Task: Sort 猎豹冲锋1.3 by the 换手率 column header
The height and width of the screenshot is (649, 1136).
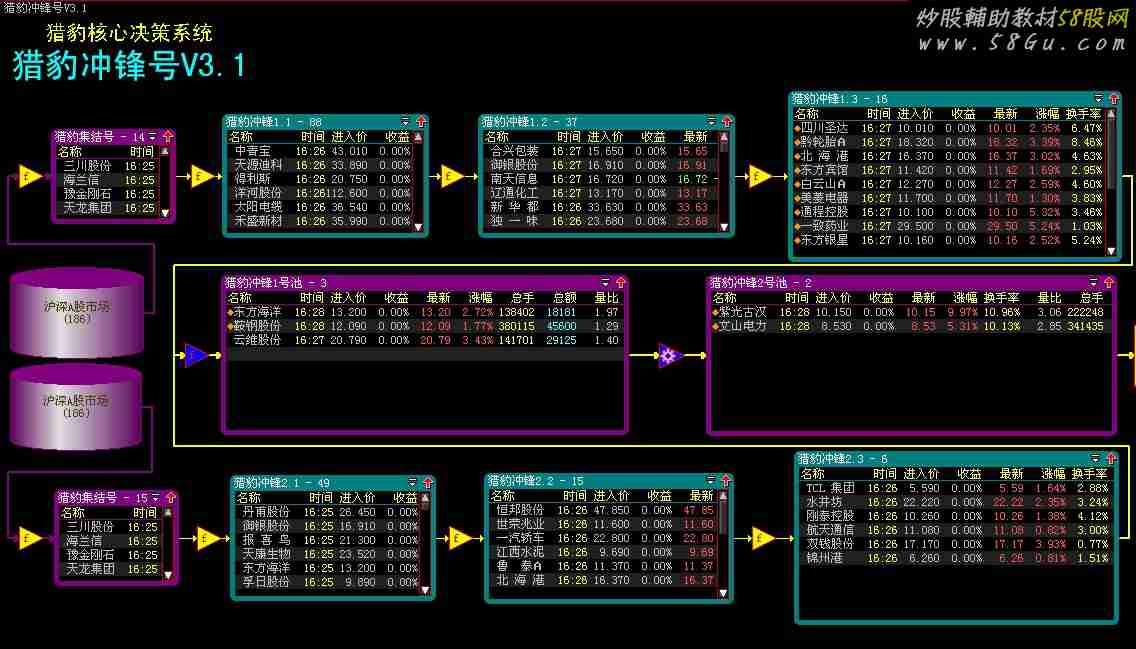Action: [x=1083, y=114]
